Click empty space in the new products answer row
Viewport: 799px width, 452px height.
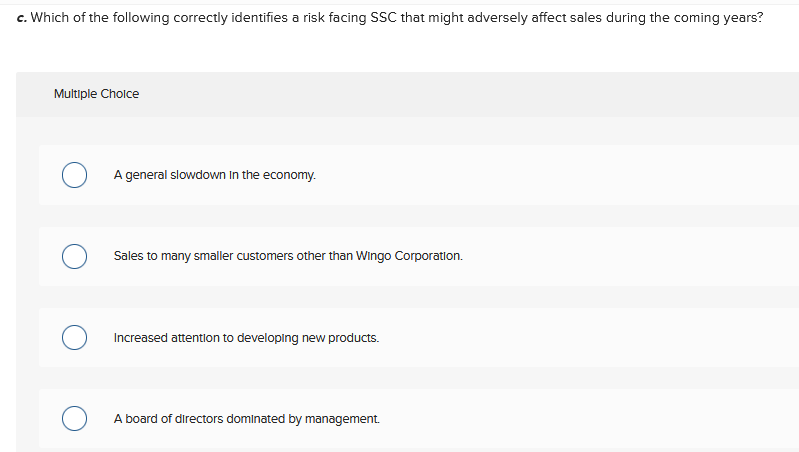pyautogui.click(x=580, y=338)
